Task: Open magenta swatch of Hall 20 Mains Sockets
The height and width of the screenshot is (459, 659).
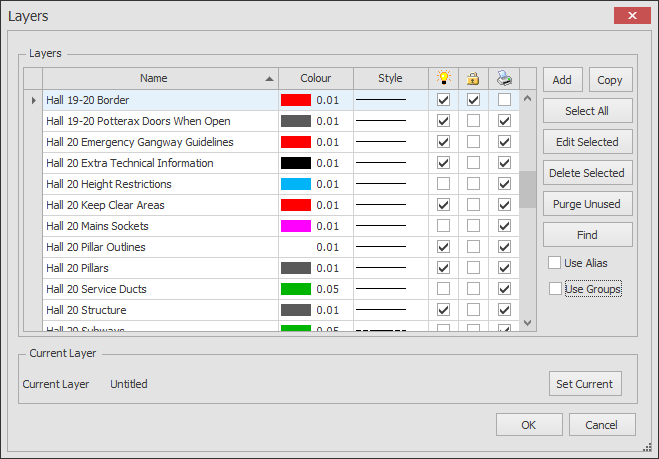Action: (x=296, y=226)
